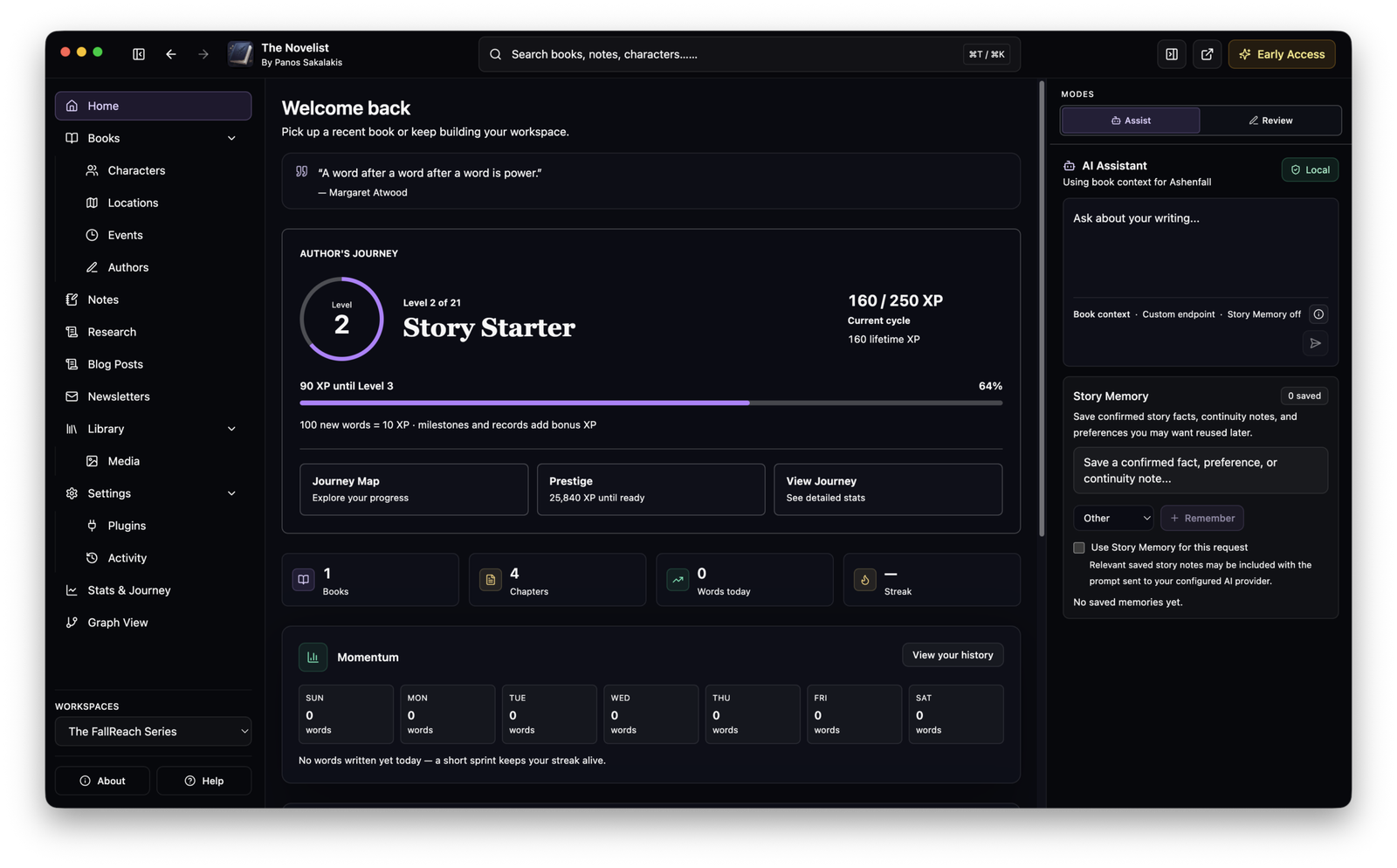Collapse the Books section chevron

231,138
